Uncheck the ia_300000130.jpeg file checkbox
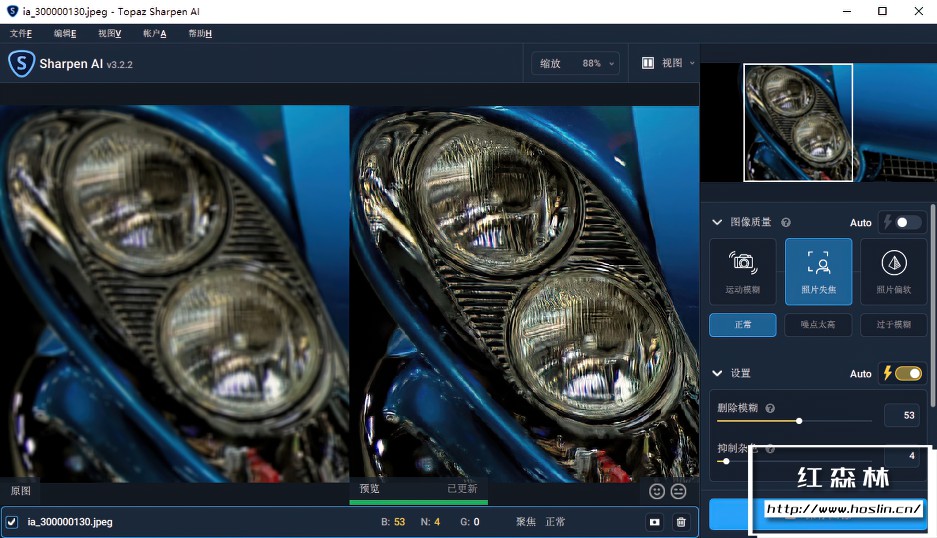937x538 pixels. coord(12,522)
